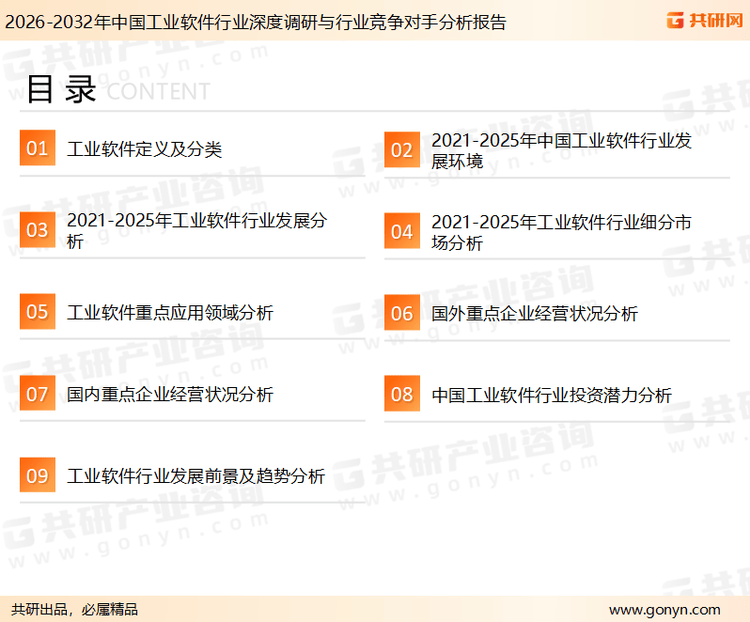Image resolution: width=750 pixels, height=622 pixels.
Task: Click the report title in the header
Action: coord(255,21)
